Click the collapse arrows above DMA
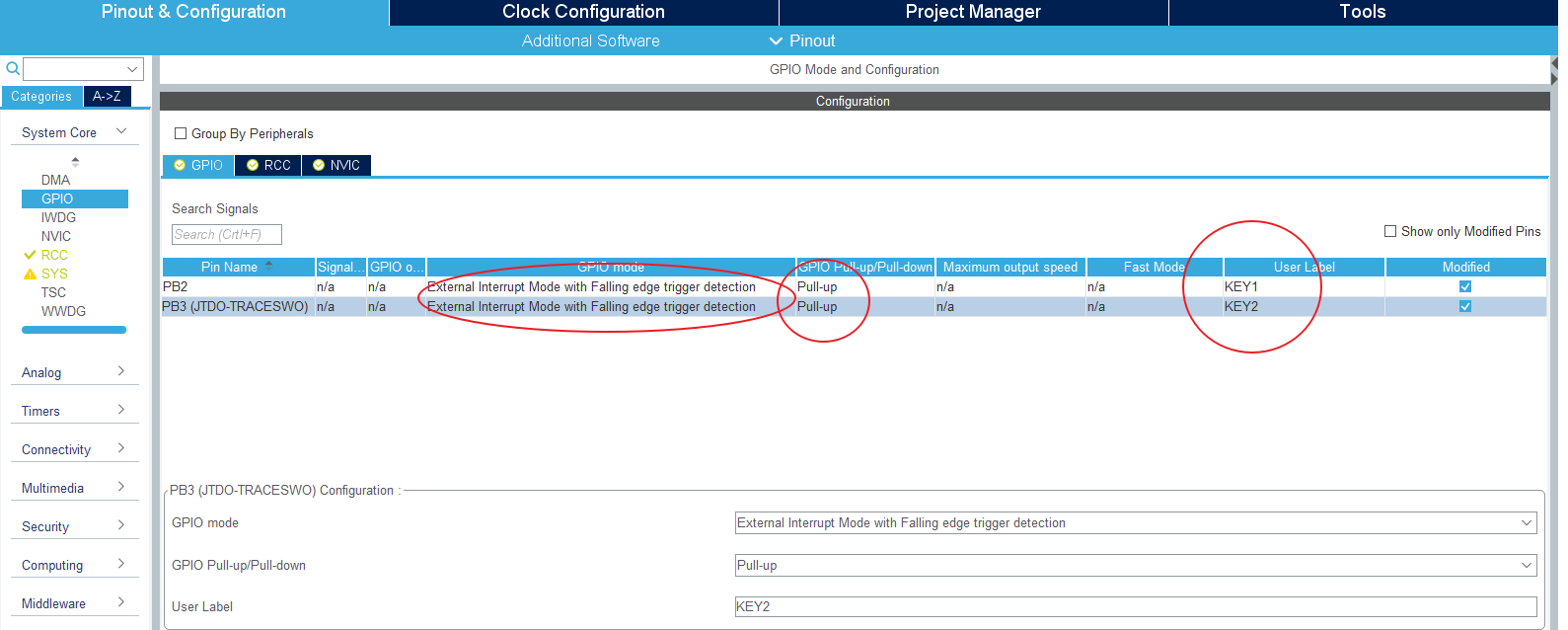The width and height of the screenshot is (1568, 630). pyautogui.click(x=75, y=161)
